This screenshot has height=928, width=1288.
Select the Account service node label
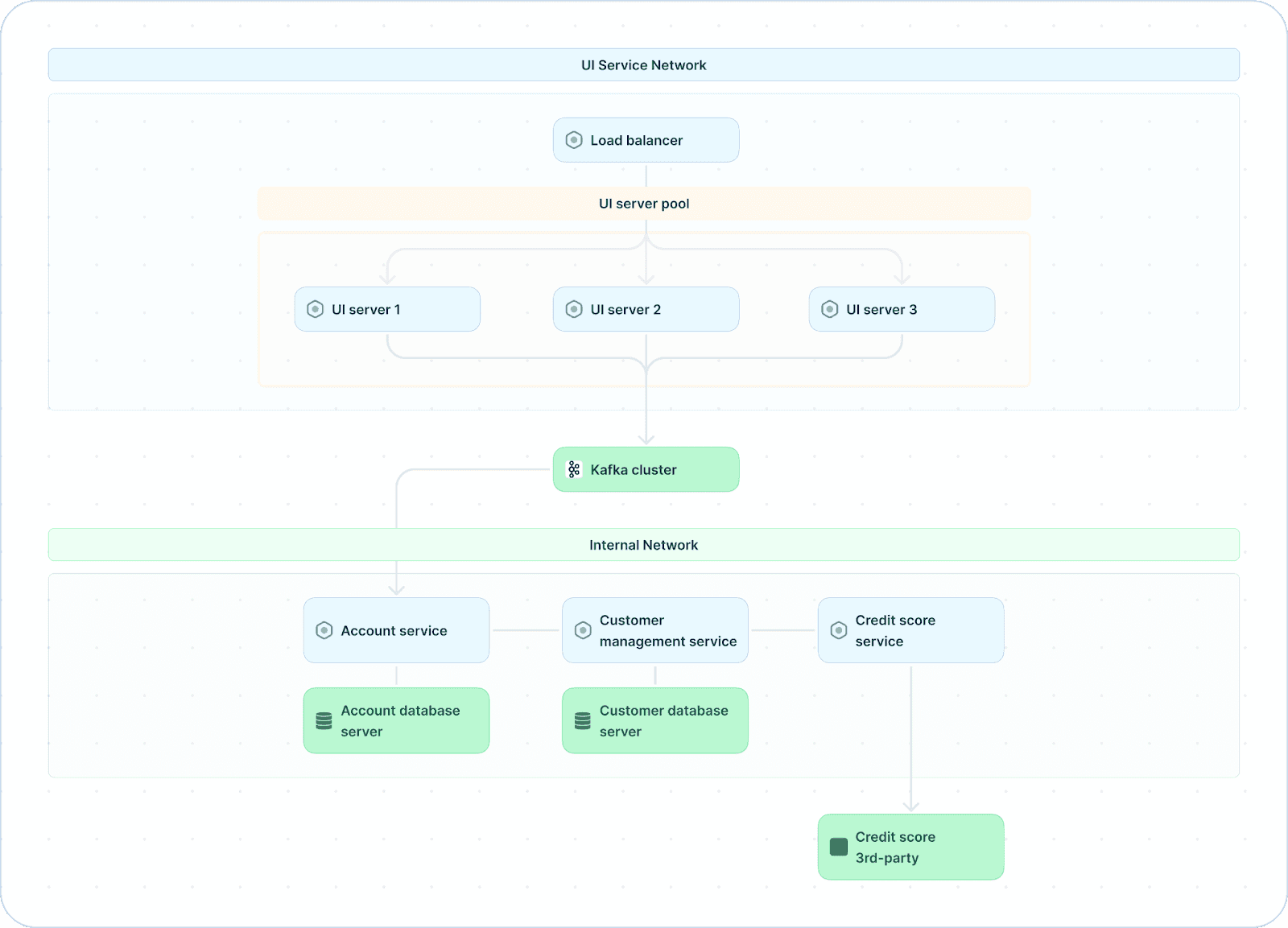(x=394, y=630)
